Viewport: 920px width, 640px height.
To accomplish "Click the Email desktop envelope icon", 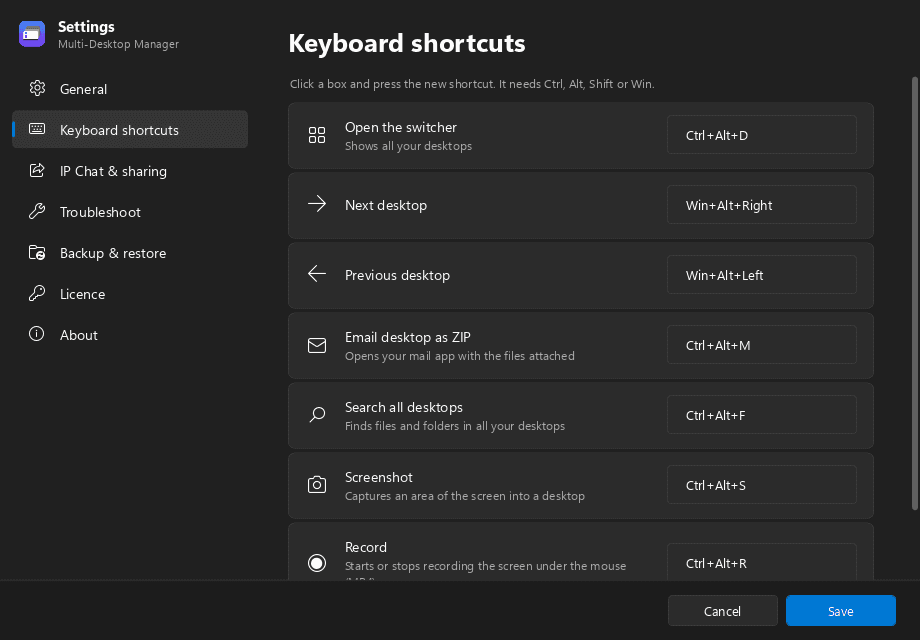I will point(317,346).
